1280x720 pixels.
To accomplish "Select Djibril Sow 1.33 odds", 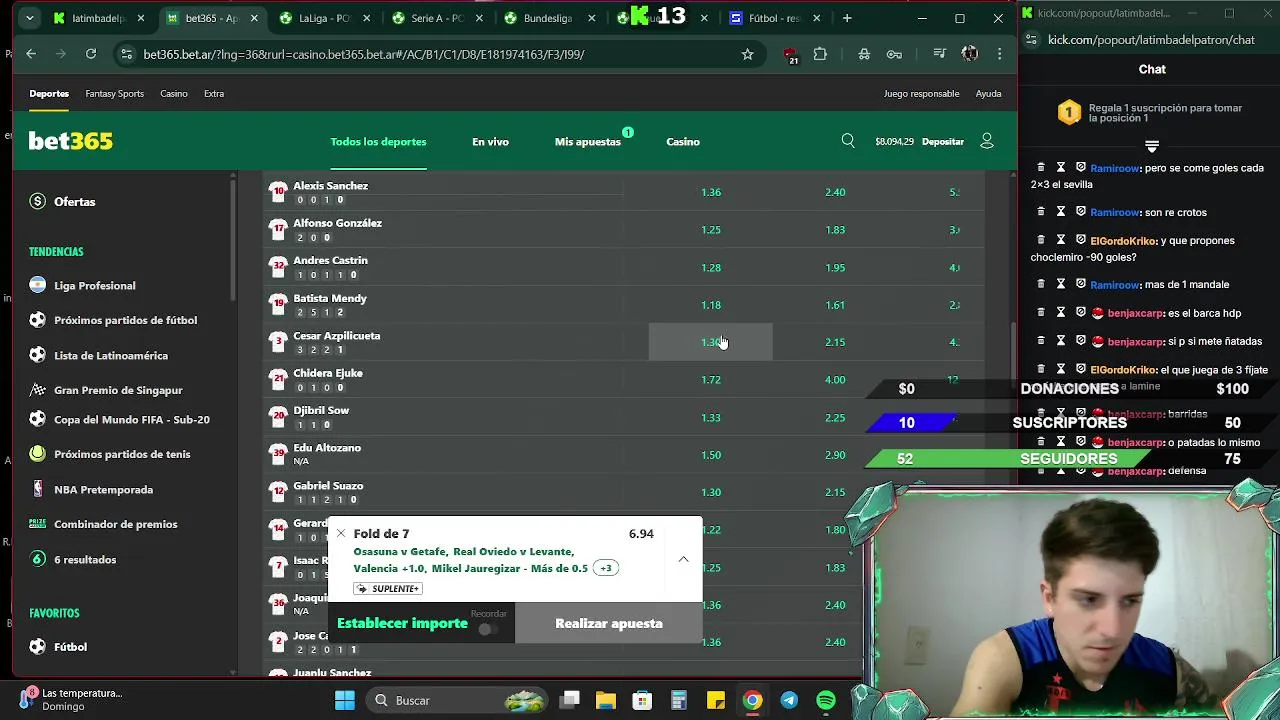I will (x=711, y=418).
